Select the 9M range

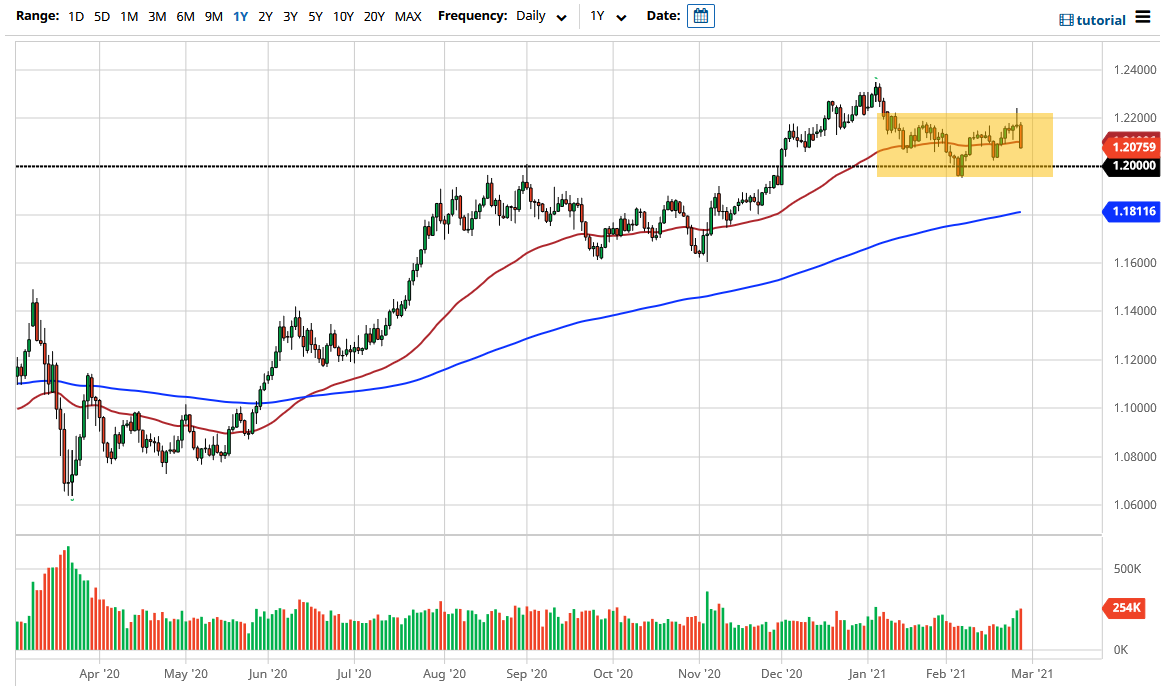coord(214,16)
